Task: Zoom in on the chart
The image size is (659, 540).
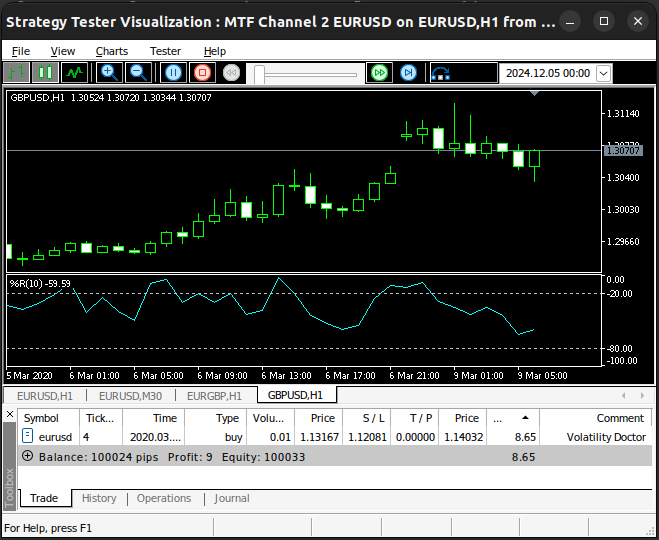Action: tap(110, 73)
